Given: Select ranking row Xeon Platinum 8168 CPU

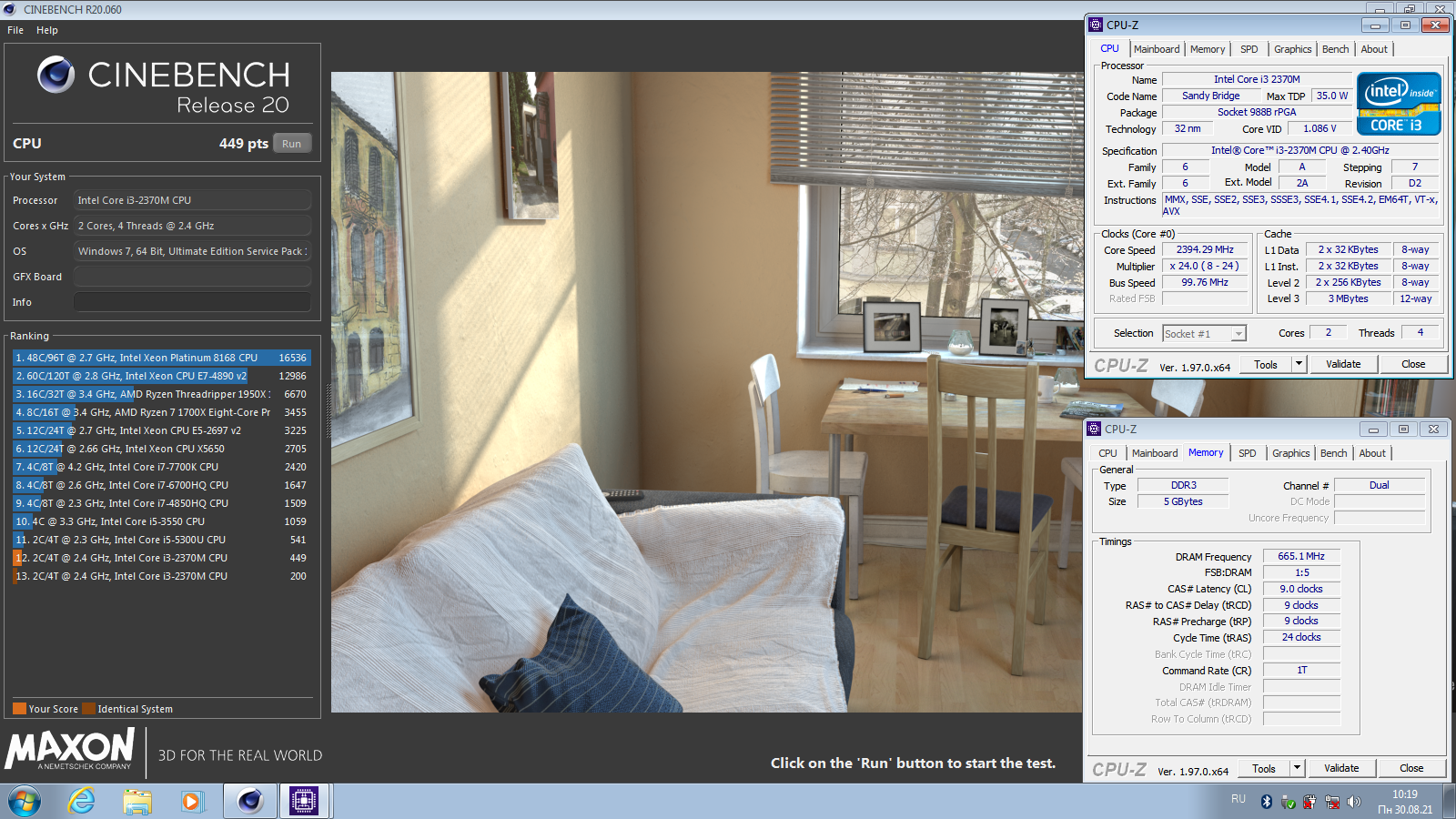Looking at the screenshot, I should click(x=161, y=358).
